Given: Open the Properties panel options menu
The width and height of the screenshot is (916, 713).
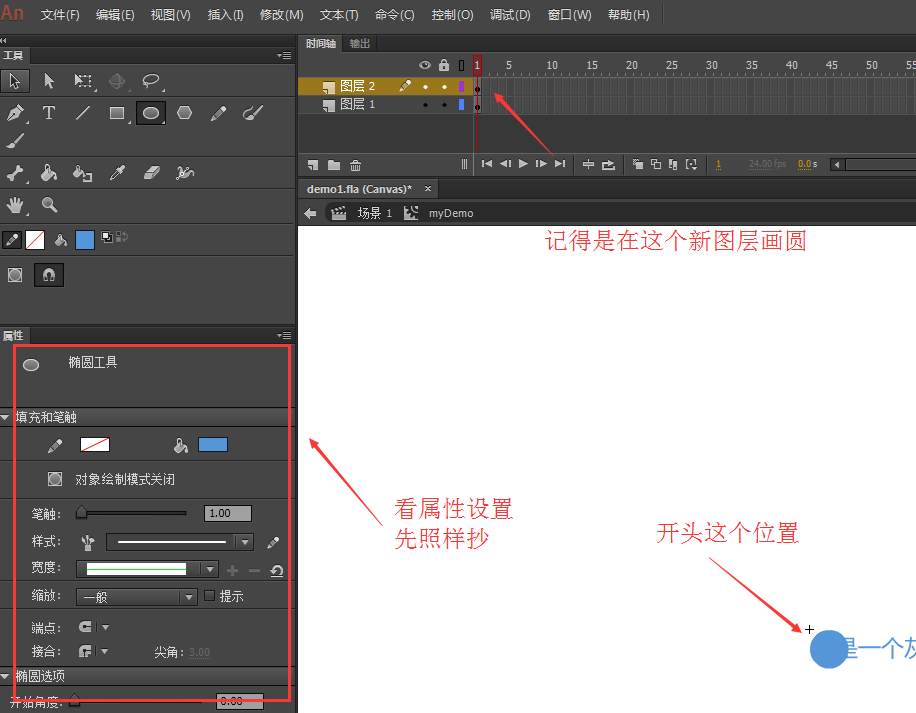Looking at the screenshot, I should pyautogui.click(x=284, y=335).
